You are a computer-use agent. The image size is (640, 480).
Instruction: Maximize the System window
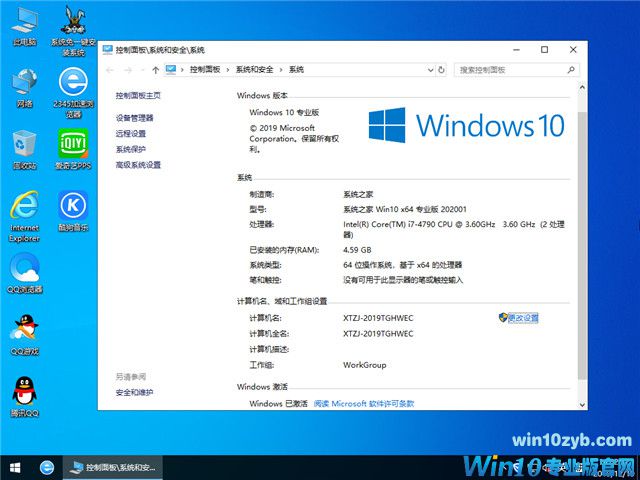(544, 50)
